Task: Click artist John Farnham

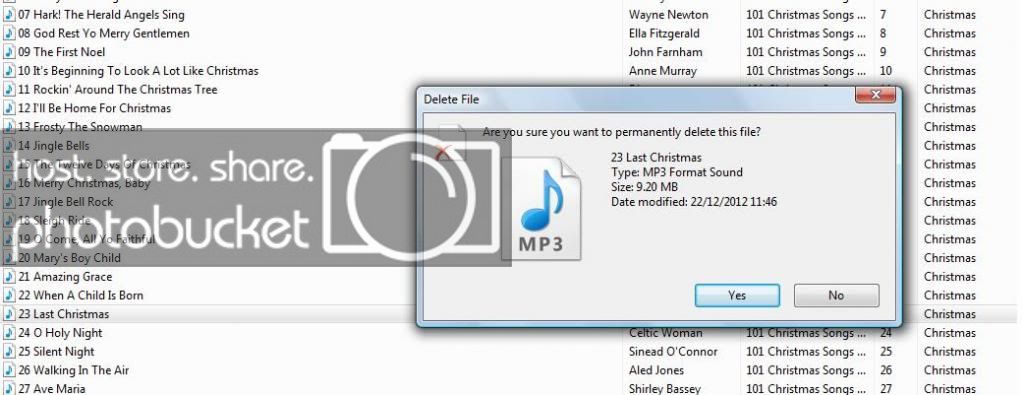Action: tap(665, 52)
